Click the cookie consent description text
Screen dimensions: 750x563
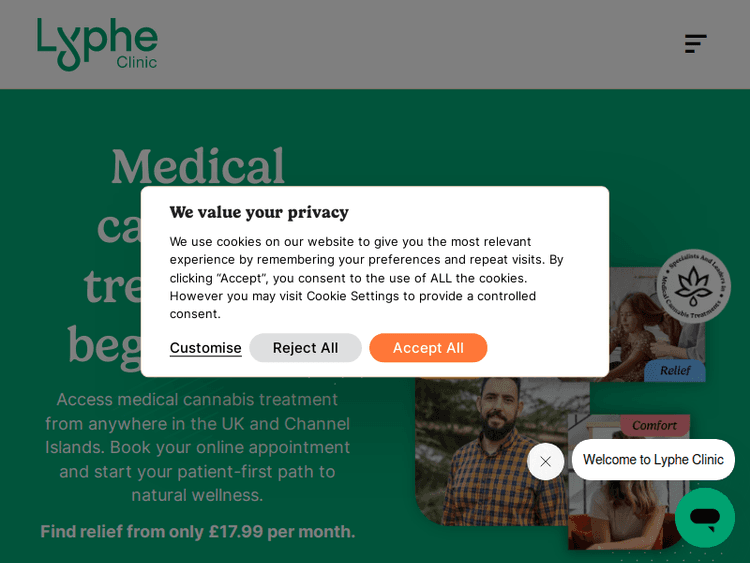[366, 277]
